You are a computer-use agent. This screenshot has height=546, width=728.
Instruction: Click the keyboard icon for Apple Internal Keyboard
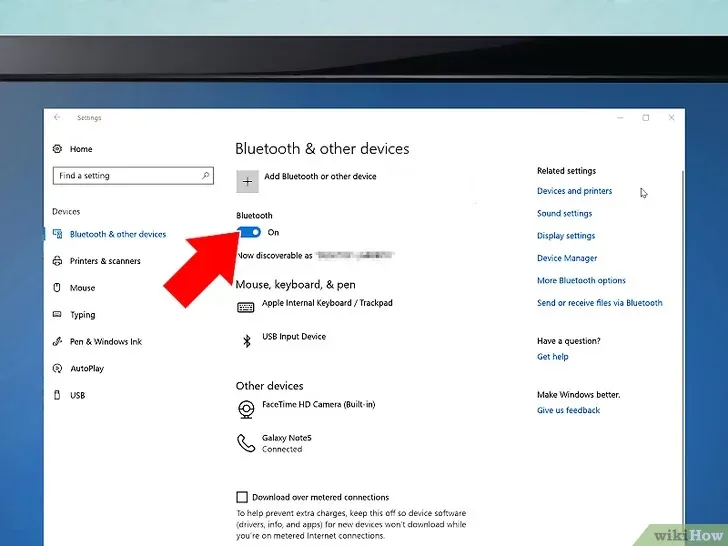[x=246, y=308]
